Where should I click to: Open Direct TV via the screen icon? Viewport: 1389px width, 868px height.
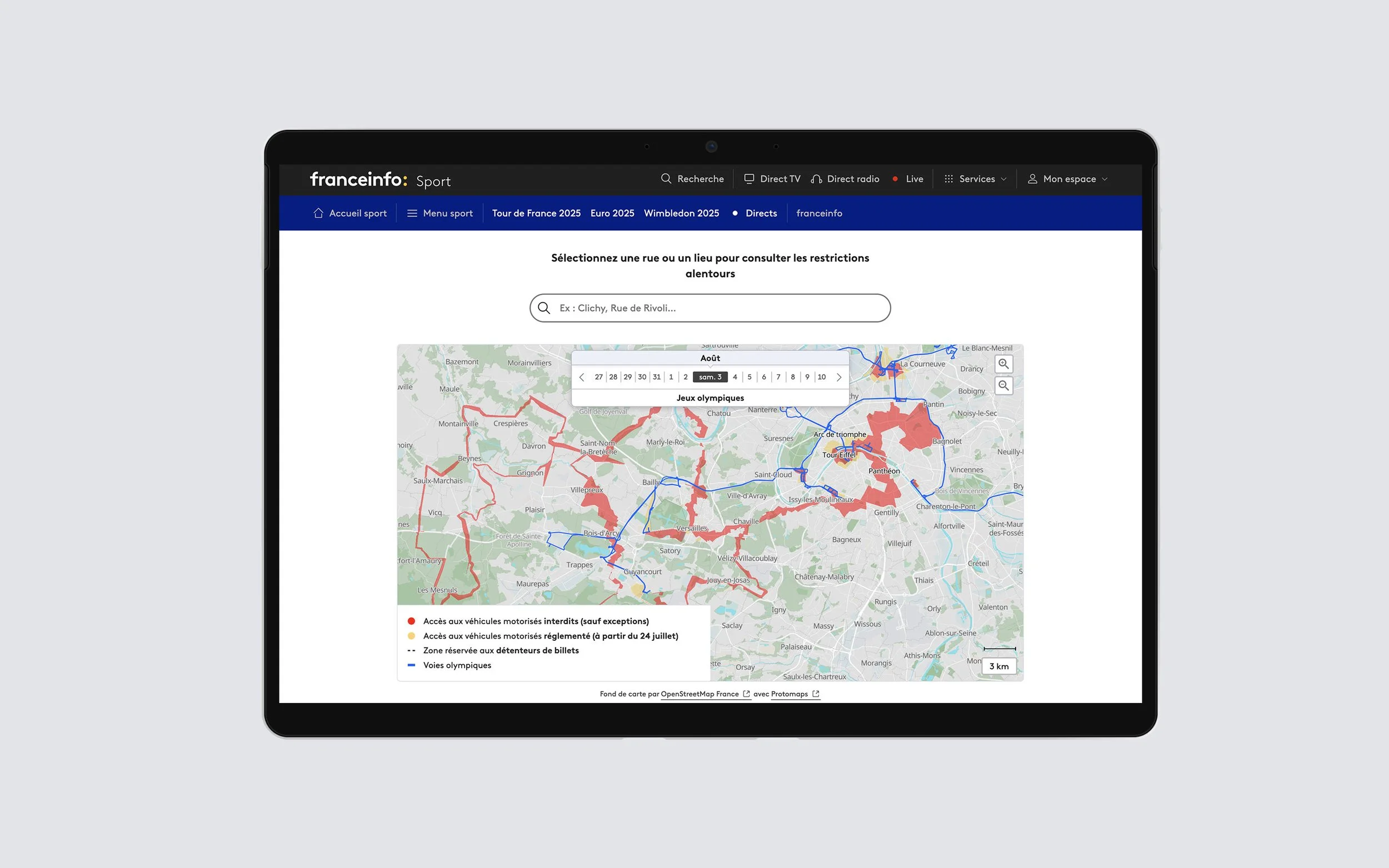pos(749,178)
